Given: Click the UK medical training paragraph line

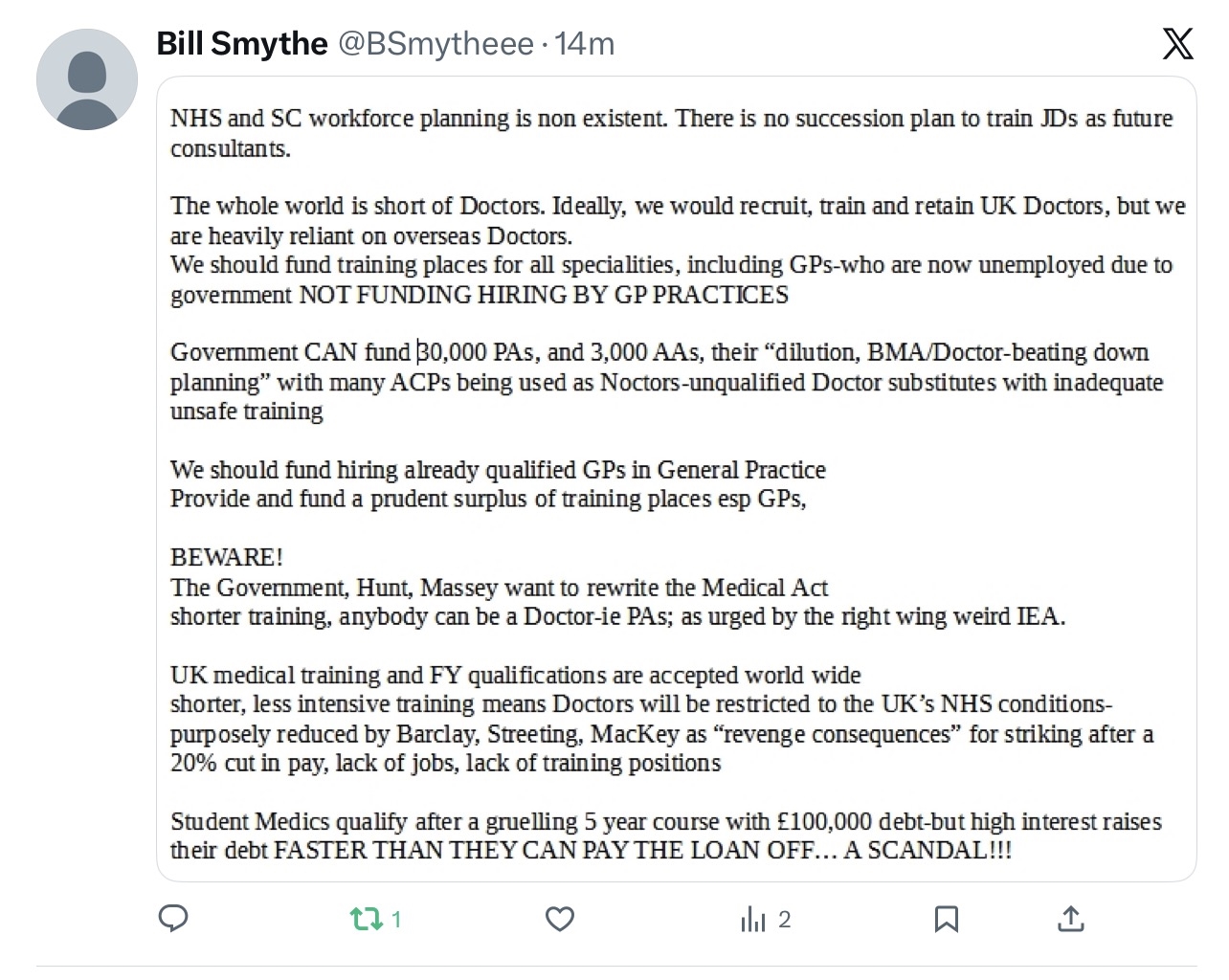Looking at the screenshot, I should (x=515, y=676).
